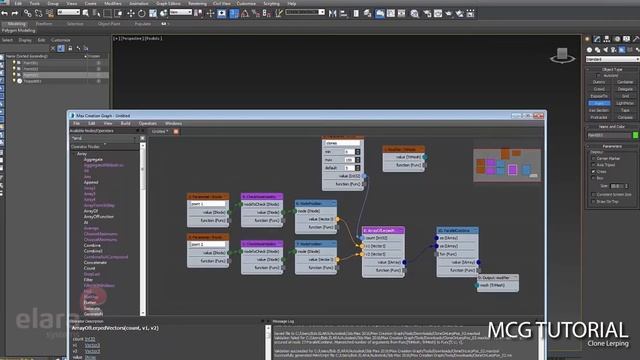The image size is (640, 360).
Task: Toggle frozen state of first scene object row
Action: [x=98, y=63]
